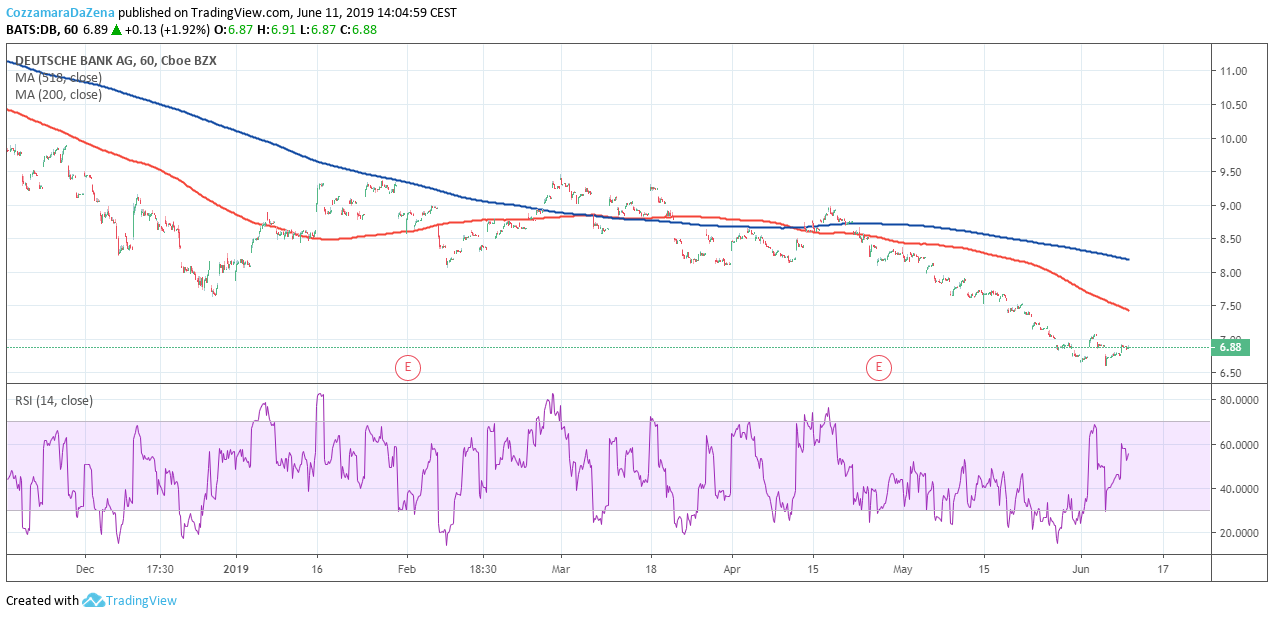Click the BATS:DB symbol in the header
This screenshot has height=618, width=1274.
32,30
